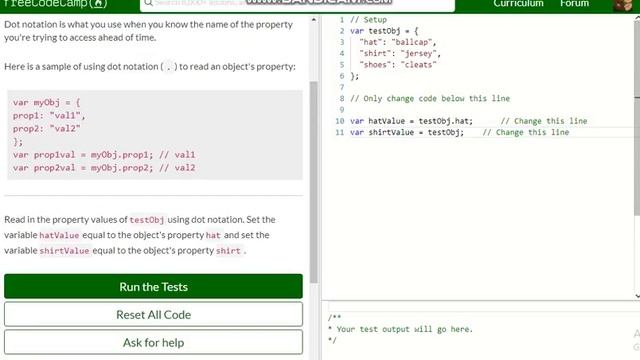Image resolution: width=640 pixels, height=360 pixels.
Task: Click the '"hat": "ballcap",' line in editor
Action: [398, 42]
